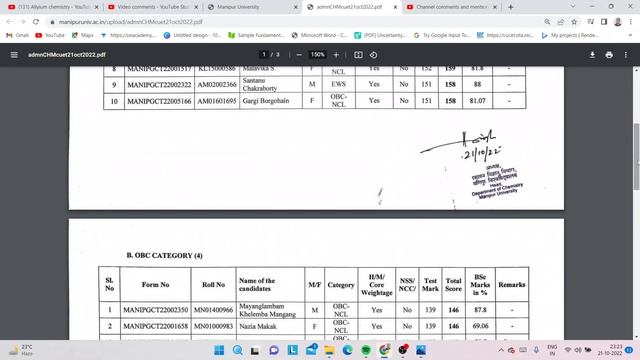Viewport: 640px width, 360px height.
Task: Open unacademy bookmark
Action: click(x=129, y=36)
